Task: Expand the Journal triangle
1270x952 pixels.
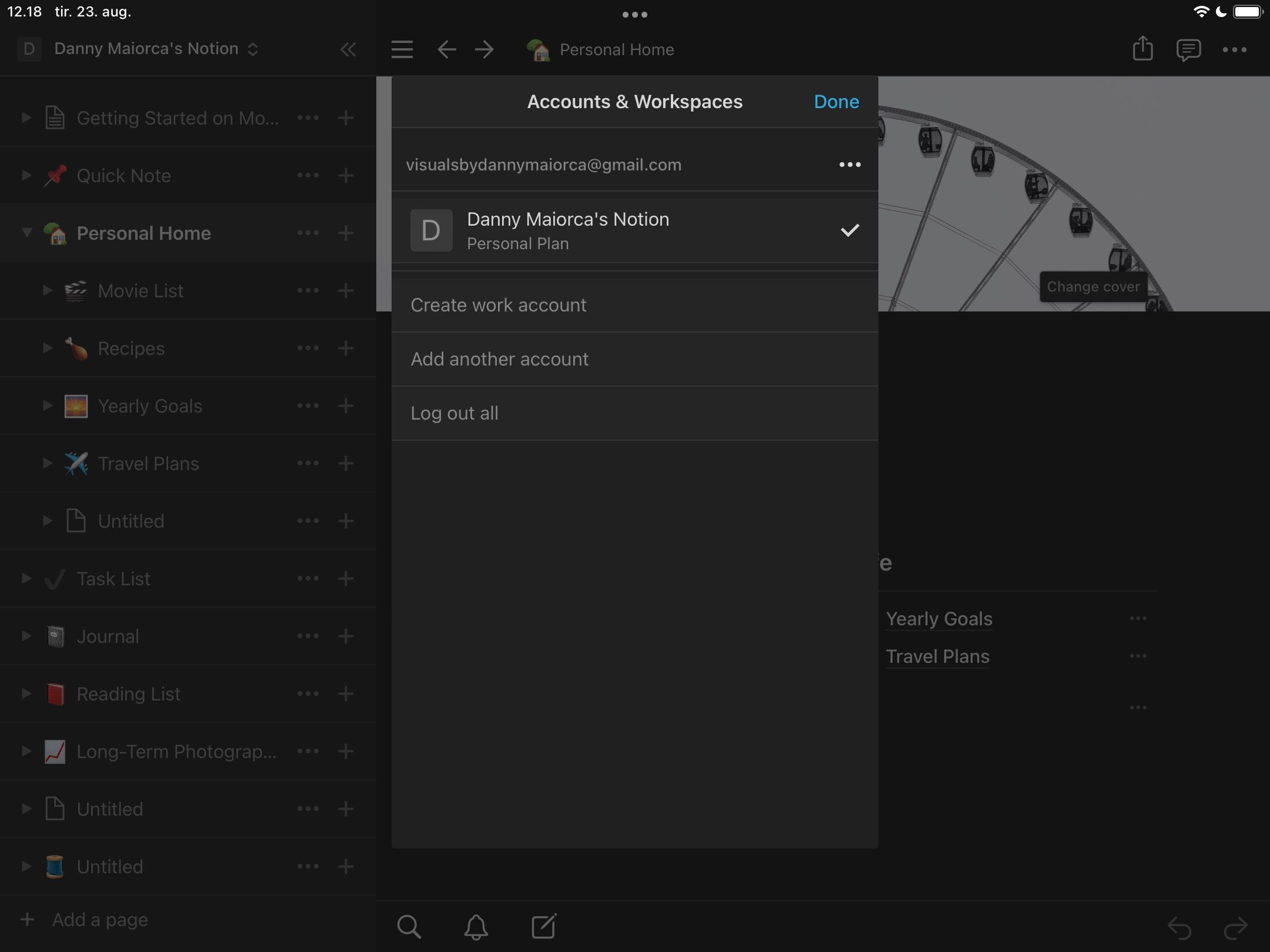Action: coord(26,636)
